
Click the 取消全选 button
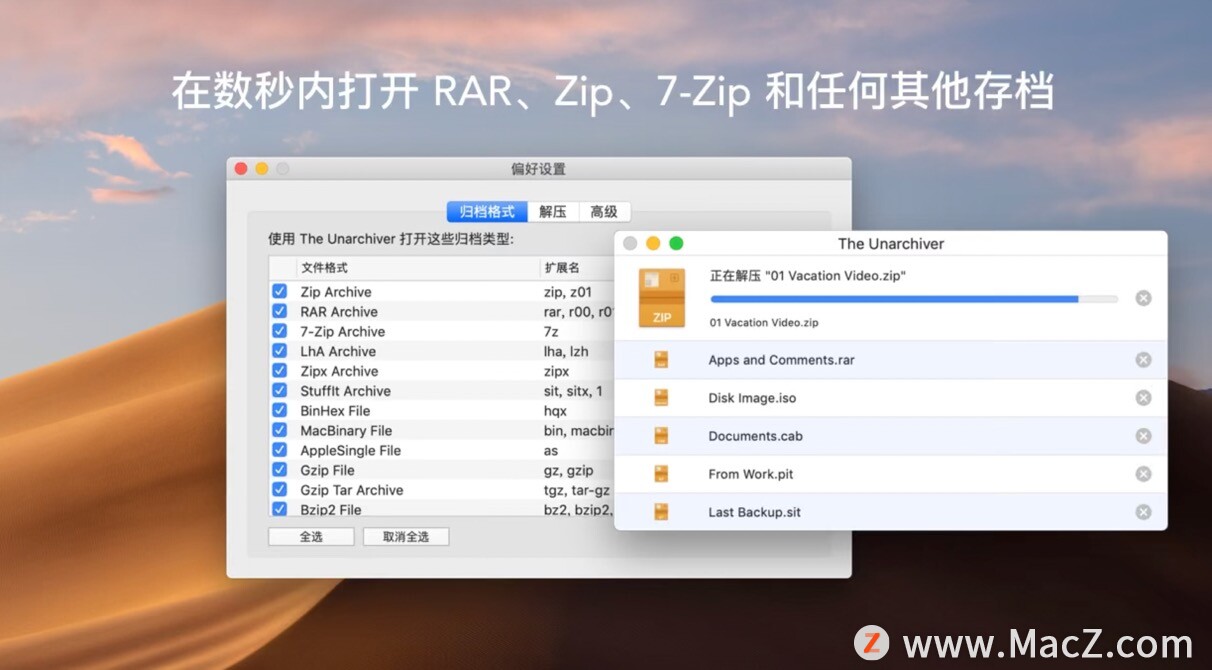tap(405, 537)
